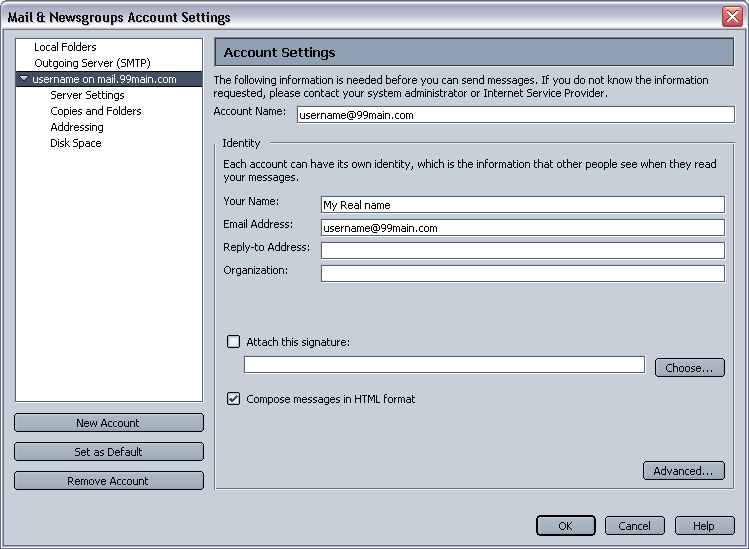Open Server Settings under the account

pyautogui.click(x=87, y=95)
